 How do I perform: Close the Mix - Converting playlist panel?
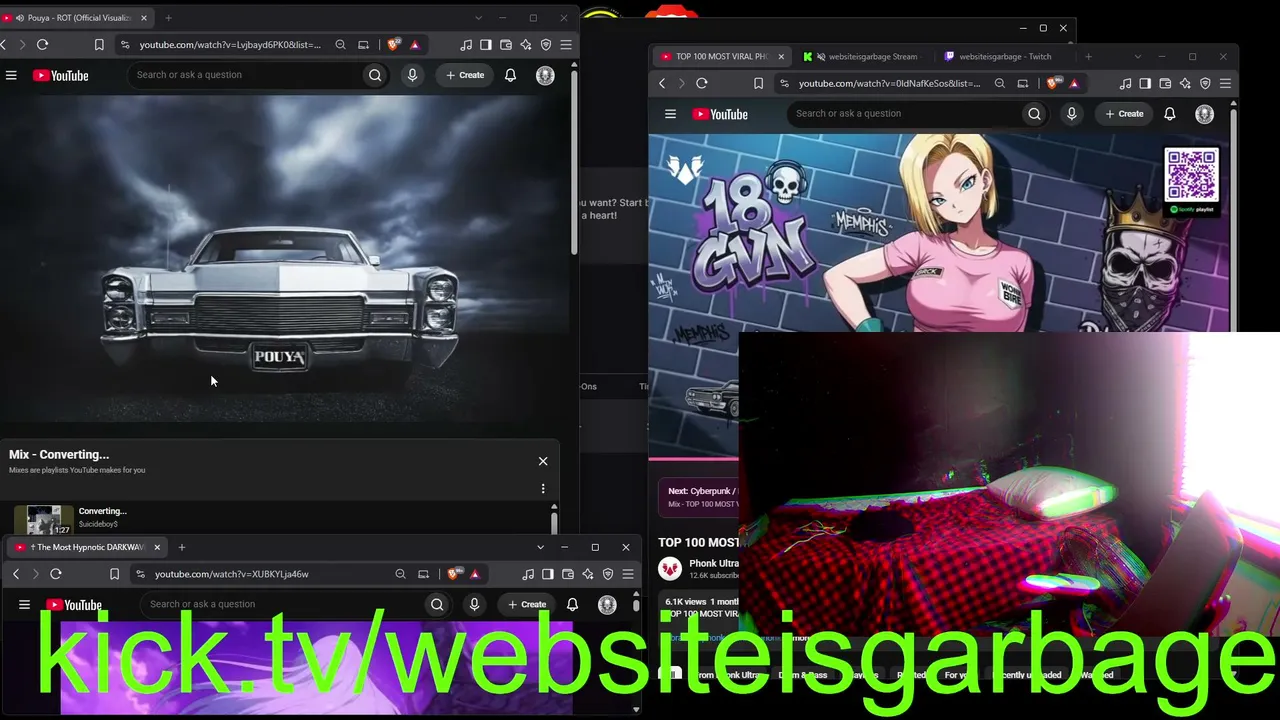point(543,461)
